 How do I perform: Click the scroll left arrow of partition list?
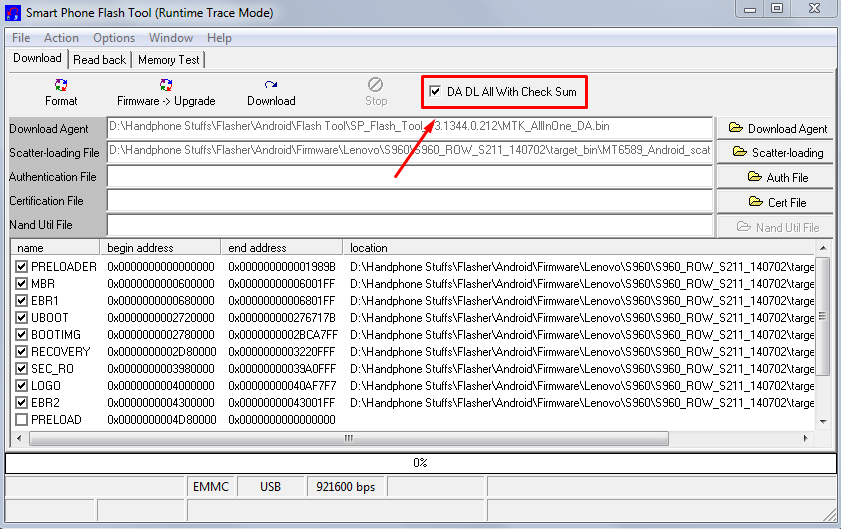(x=19, y=438)
